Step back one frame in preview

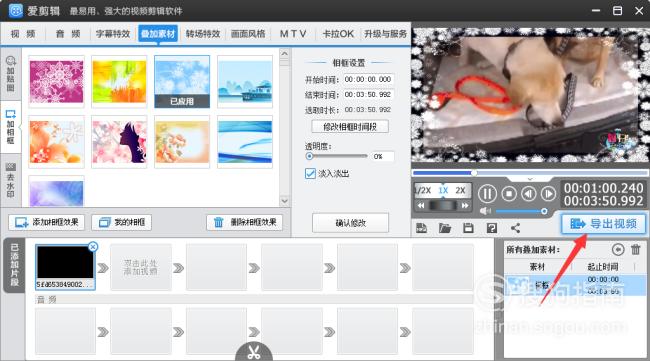pyautogui.click(x=529, y=194)
